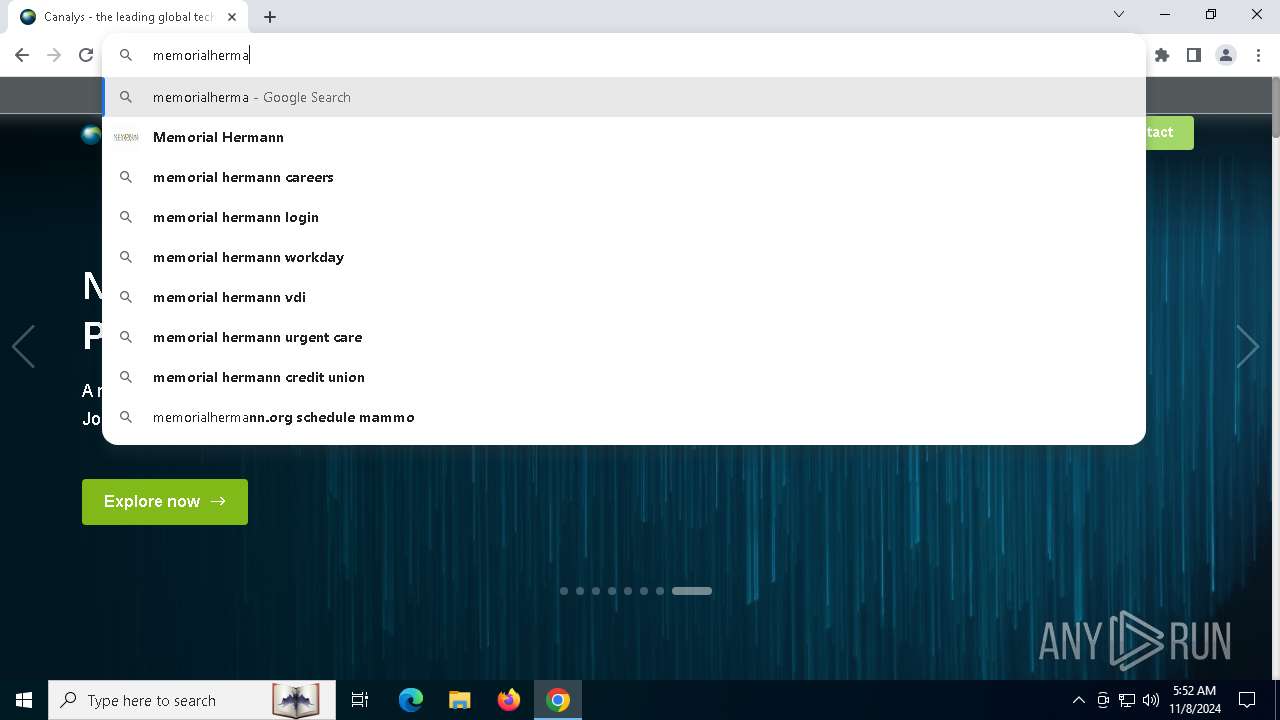
Task: Select 'memorial hermann login' suggestion
Action: click(624, 217)
